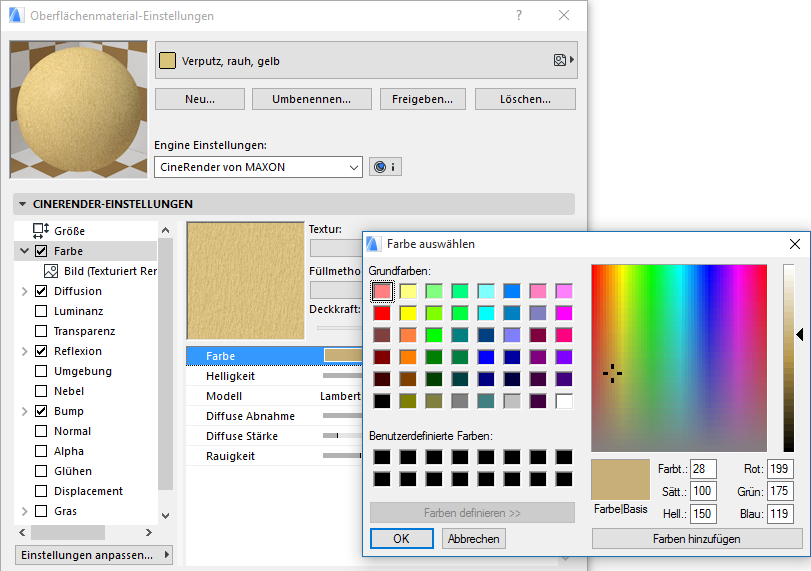Toggle the Reflexion checkbox
Viewport: 811px width, 571px height.
click(41, 351)
